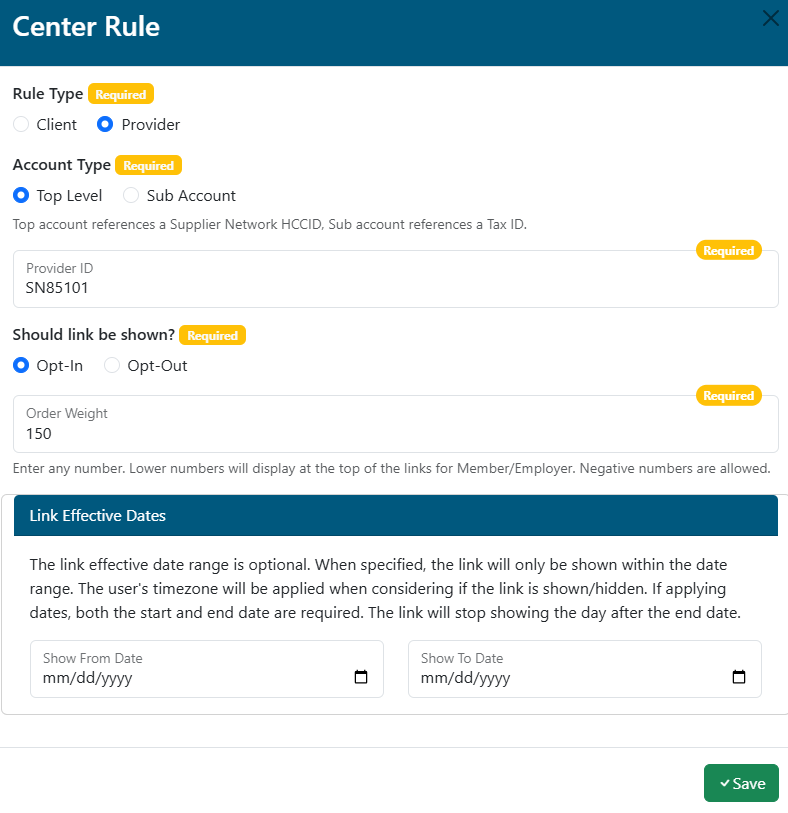Click the Required badge on Order Weight

(728, 396)
